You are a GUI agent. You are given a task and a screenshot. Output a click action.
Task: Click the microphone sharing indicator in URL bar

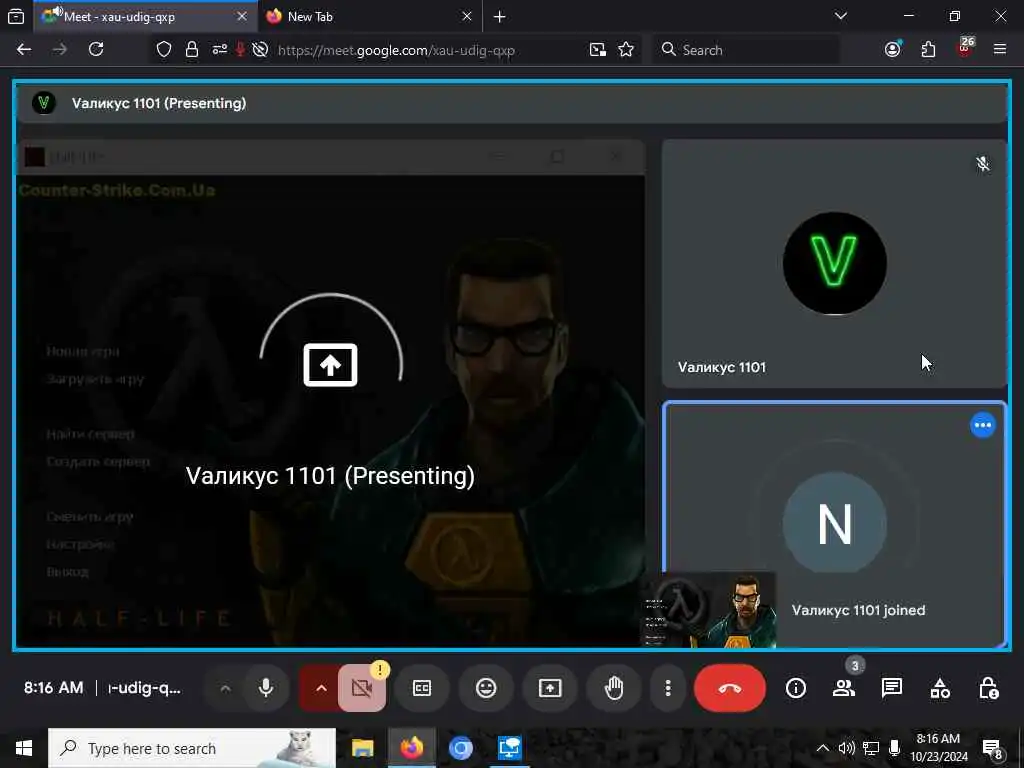tap(240, 50)
